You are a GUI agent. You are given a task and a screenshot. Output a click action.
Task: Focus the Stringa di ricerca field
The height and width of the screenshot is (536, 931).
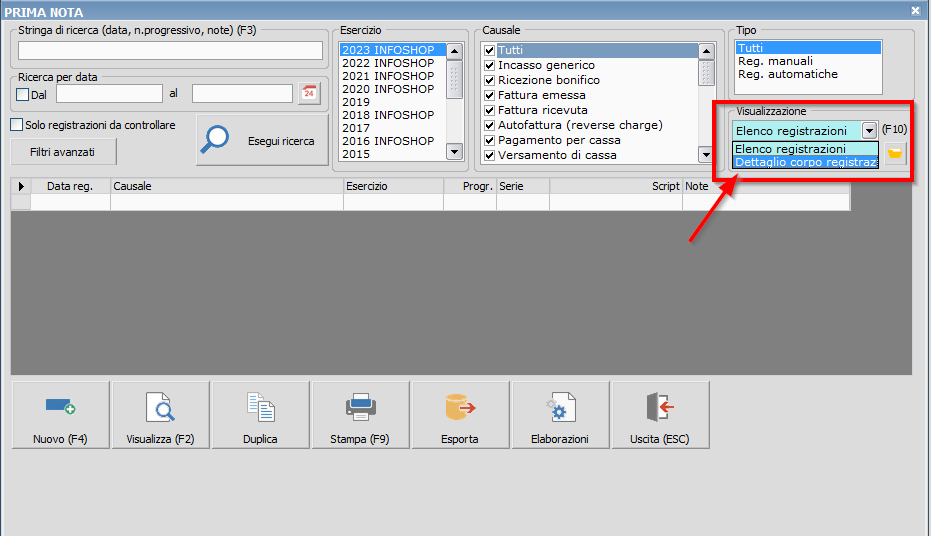pos(170,50)
